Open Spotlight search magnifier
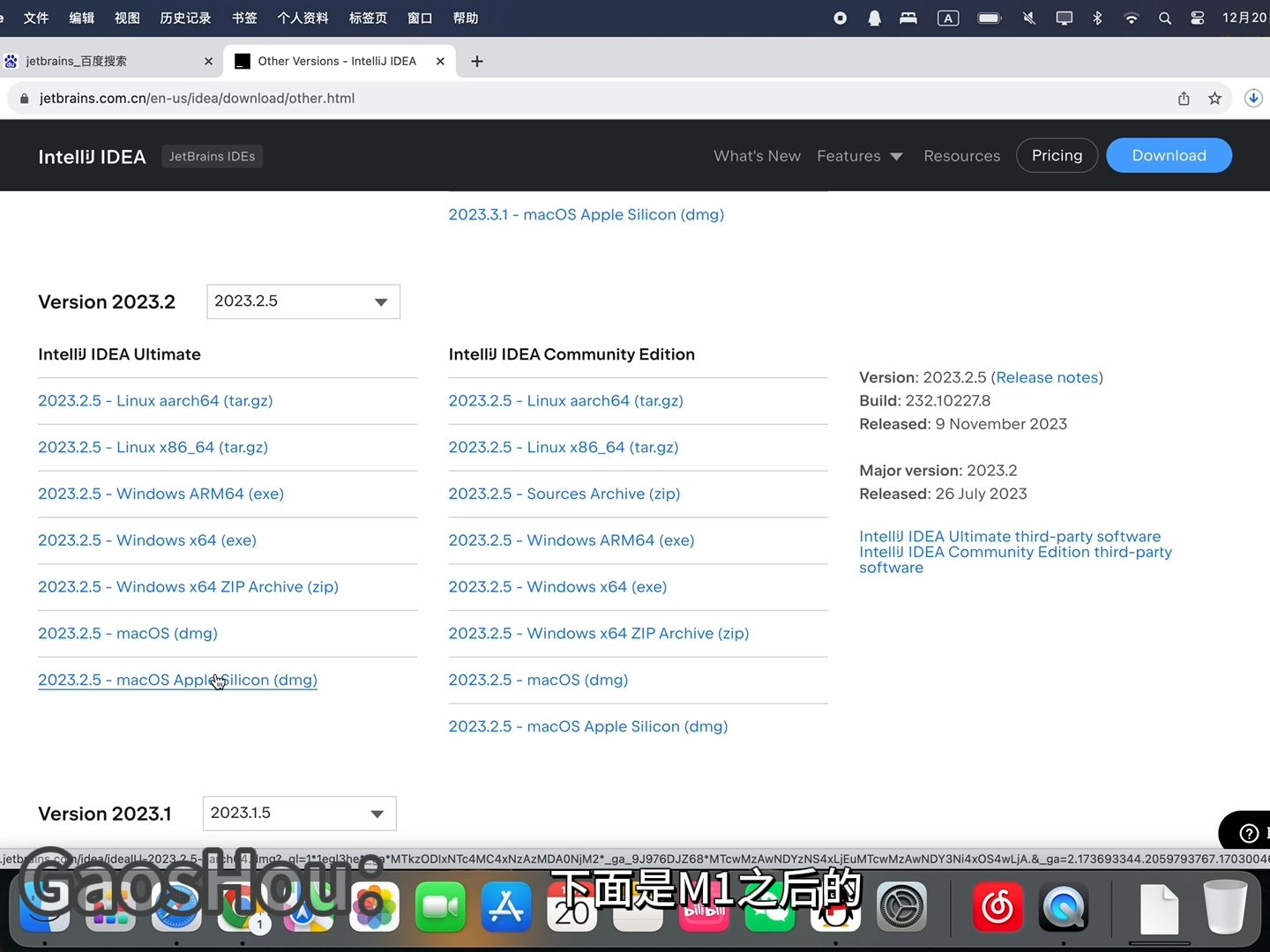Viewport: 1270px width, 952px height. tap(1165, 18)
